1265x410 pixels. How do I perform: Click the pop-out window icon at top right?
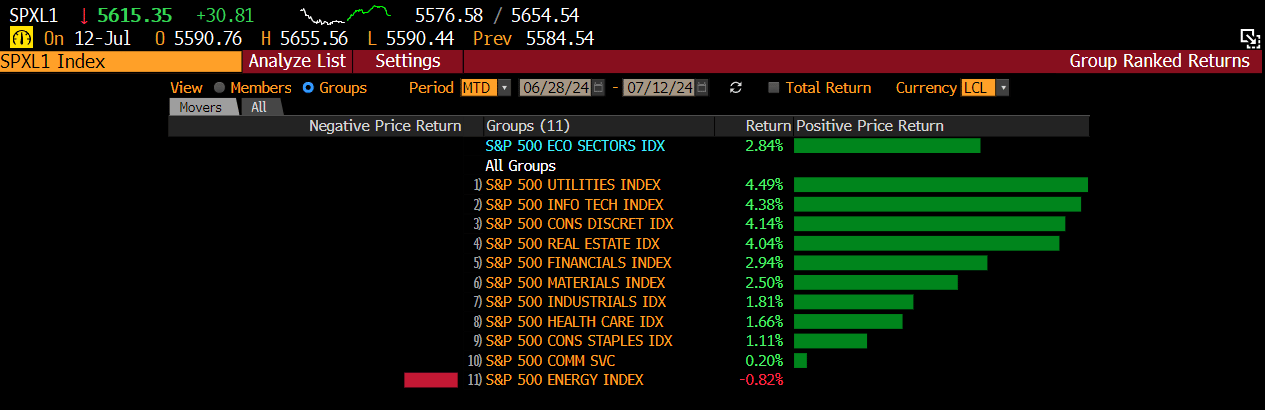[1250, 38]
